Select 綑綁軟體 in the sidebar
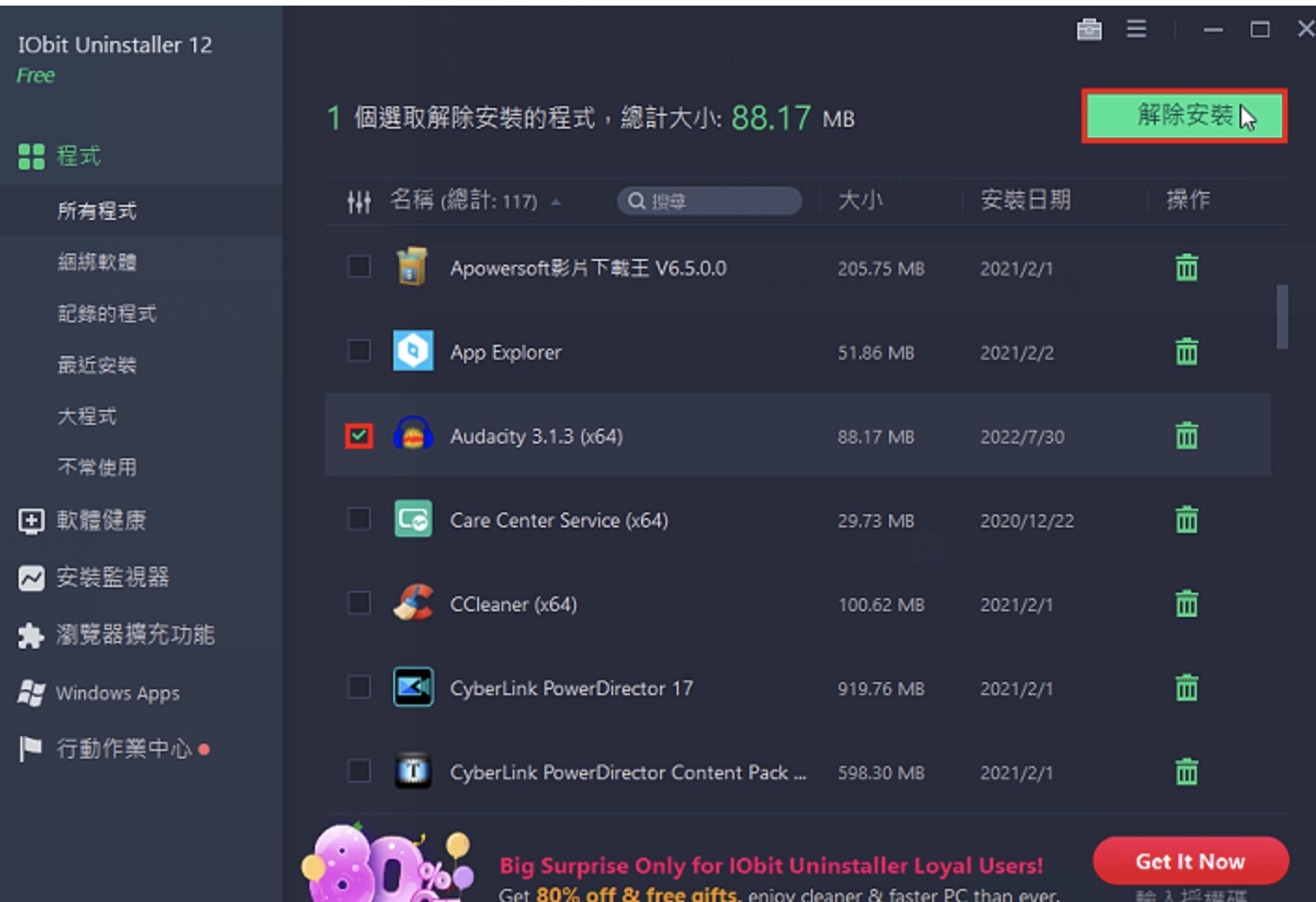Screen dimensions: 1316x902 (x=97, y=263)
